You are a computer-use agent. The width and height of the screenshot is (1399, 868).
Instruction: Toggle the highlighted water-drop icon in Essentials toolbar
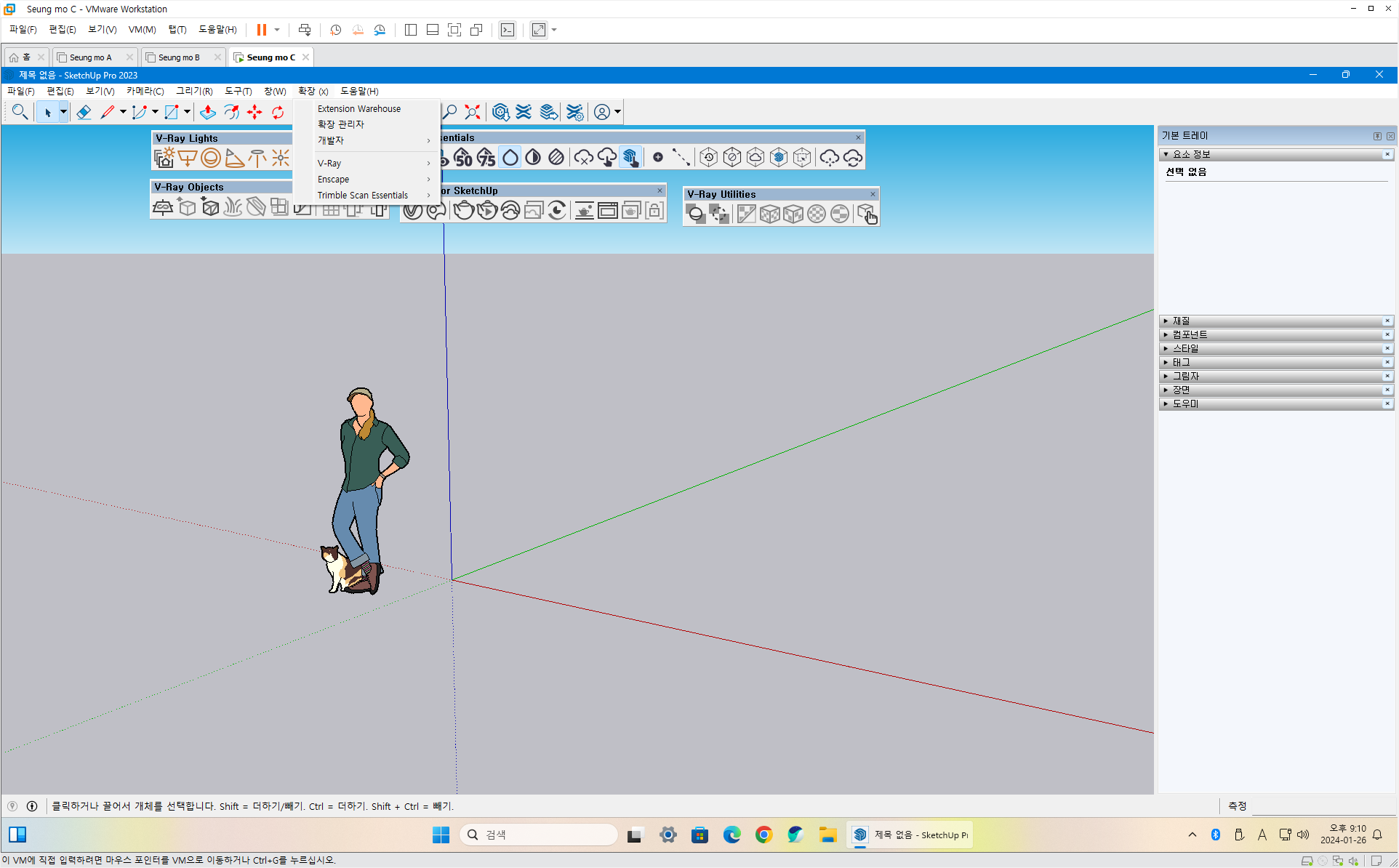pos(510,158)
